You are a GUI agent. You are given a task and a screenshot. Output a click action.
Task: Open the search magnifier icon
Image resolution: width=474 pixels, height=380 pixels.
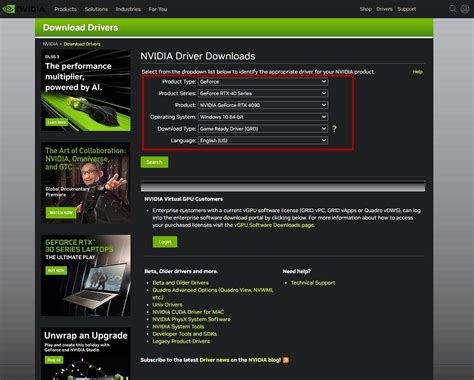pos(452,9)
